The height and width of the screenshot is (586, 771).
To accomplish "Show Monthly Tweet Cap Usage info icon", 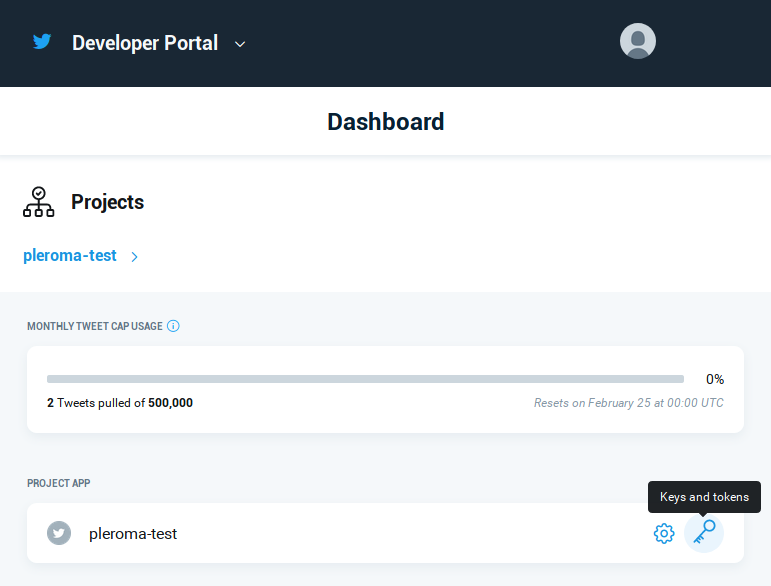I will pyautogui.click(x=173, y=326).
